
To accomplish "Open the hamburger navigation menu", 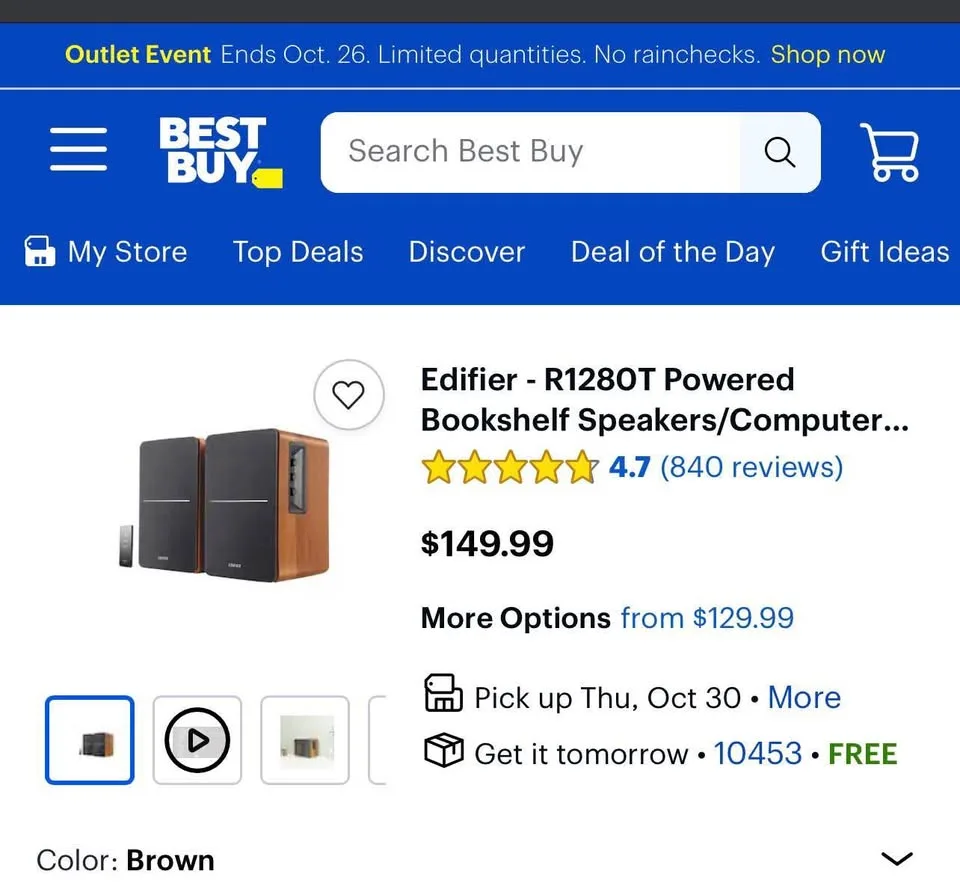I will [x=78, y=150].
